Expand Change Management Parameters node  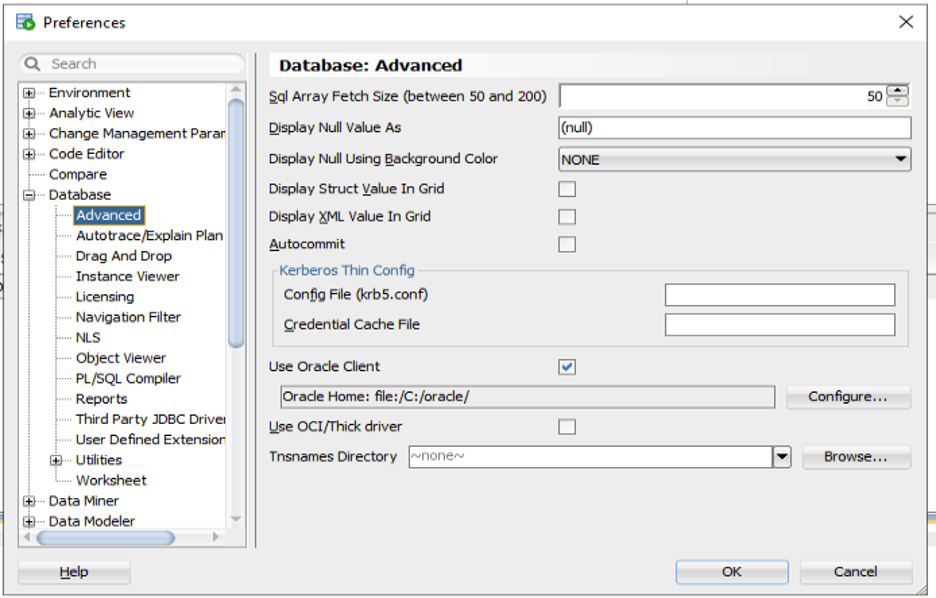(x=29, y=134)
